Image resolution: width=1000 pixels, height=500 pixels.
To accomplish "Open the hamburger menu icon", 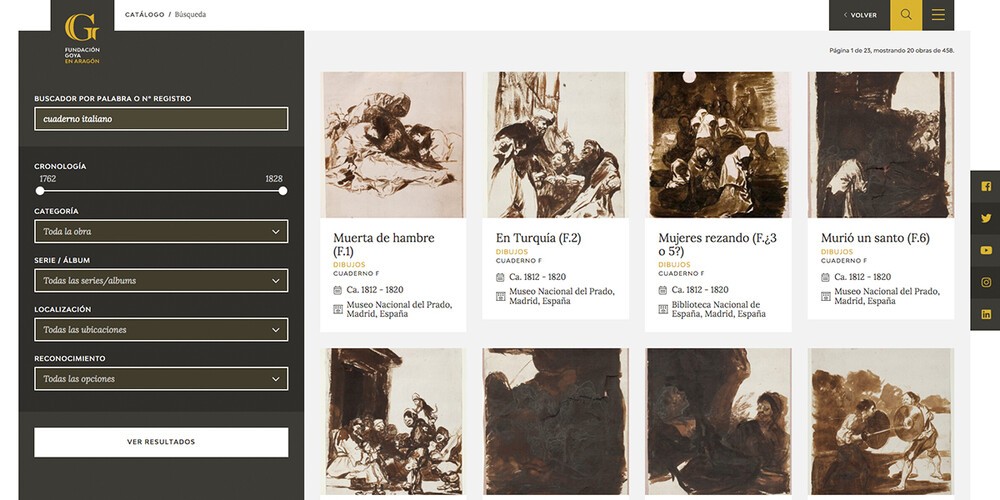I will click(938, 15).
